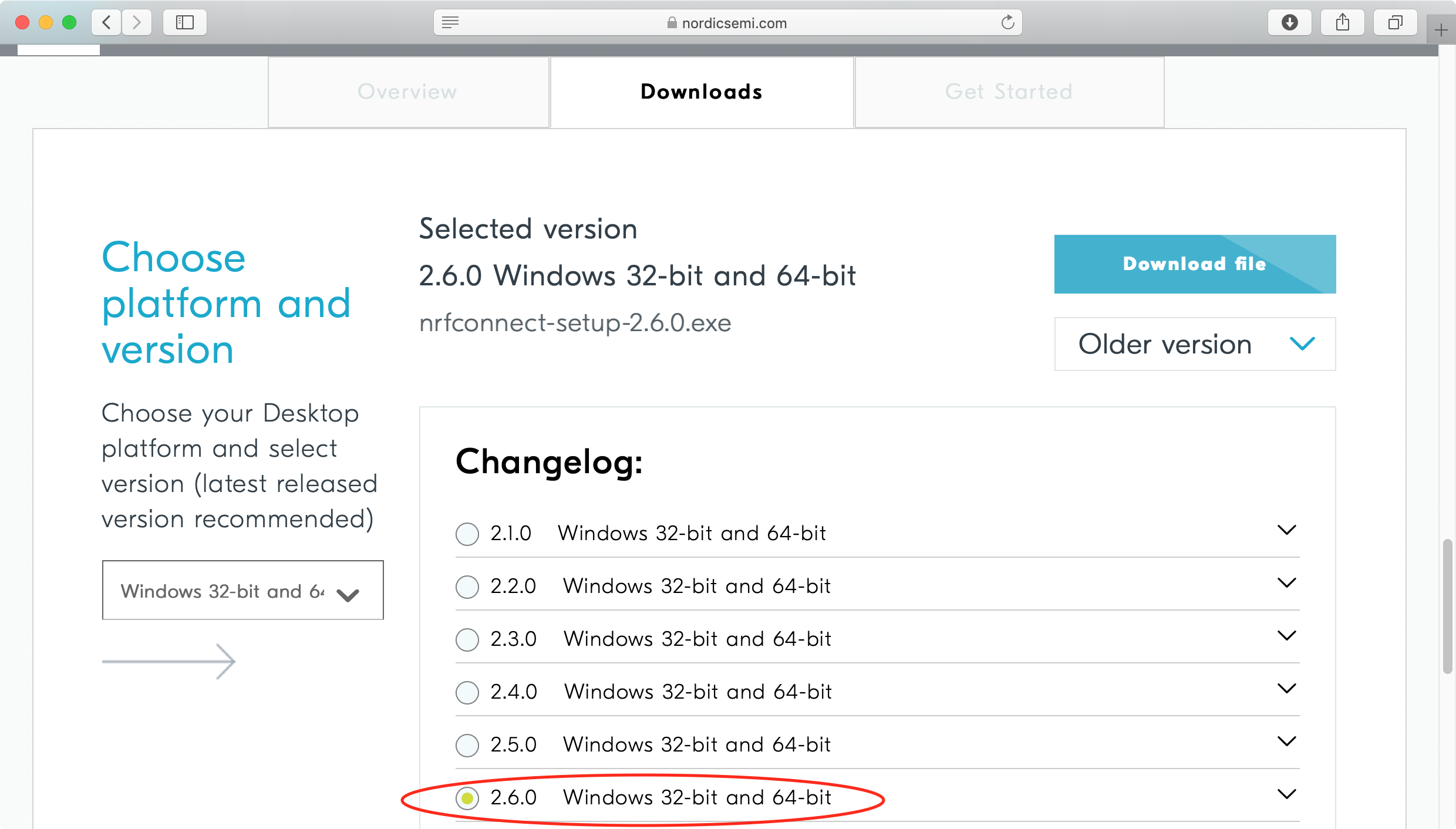
Task: Expand the 2.5.0 changelog chevron
Action: 1286,742
